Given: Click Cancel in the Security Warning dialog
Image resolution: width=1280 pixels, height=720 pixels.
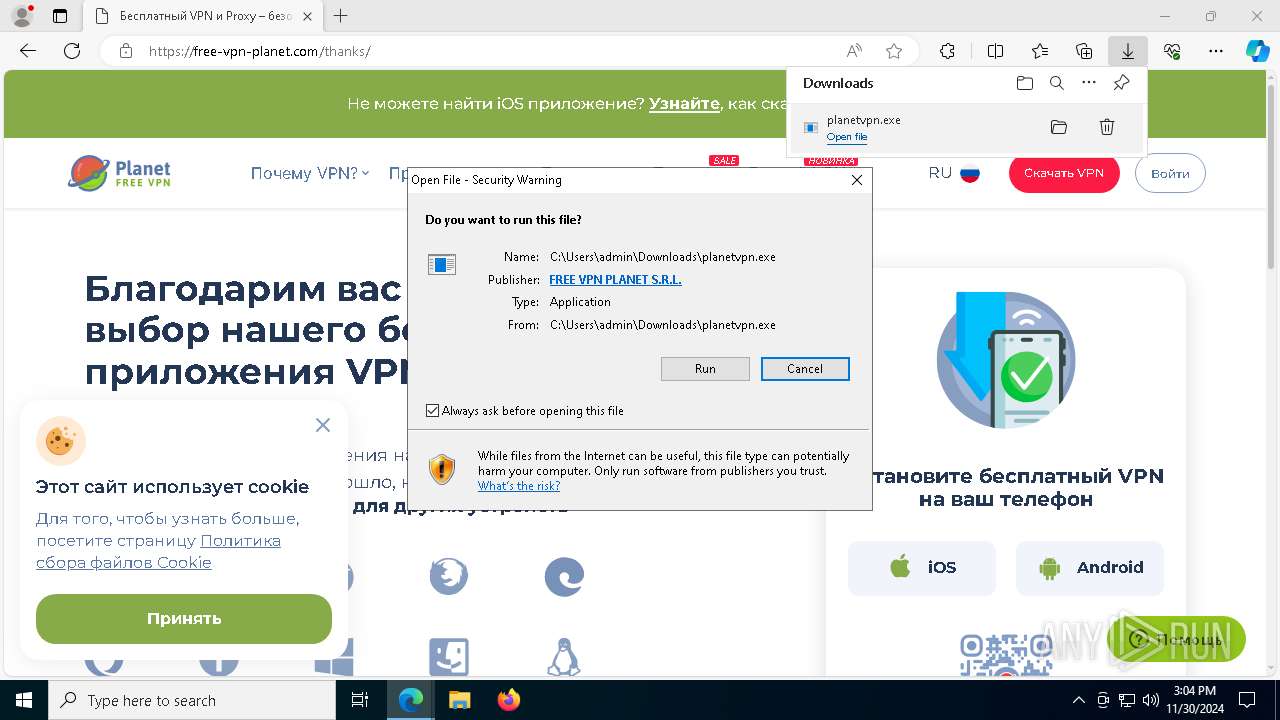Looking at the screenshot, I should 805,369.
